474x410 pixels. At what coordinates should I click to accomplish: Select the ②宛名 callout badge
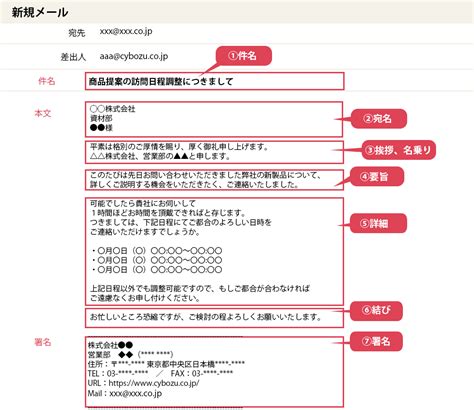click(x=378, y=119)
